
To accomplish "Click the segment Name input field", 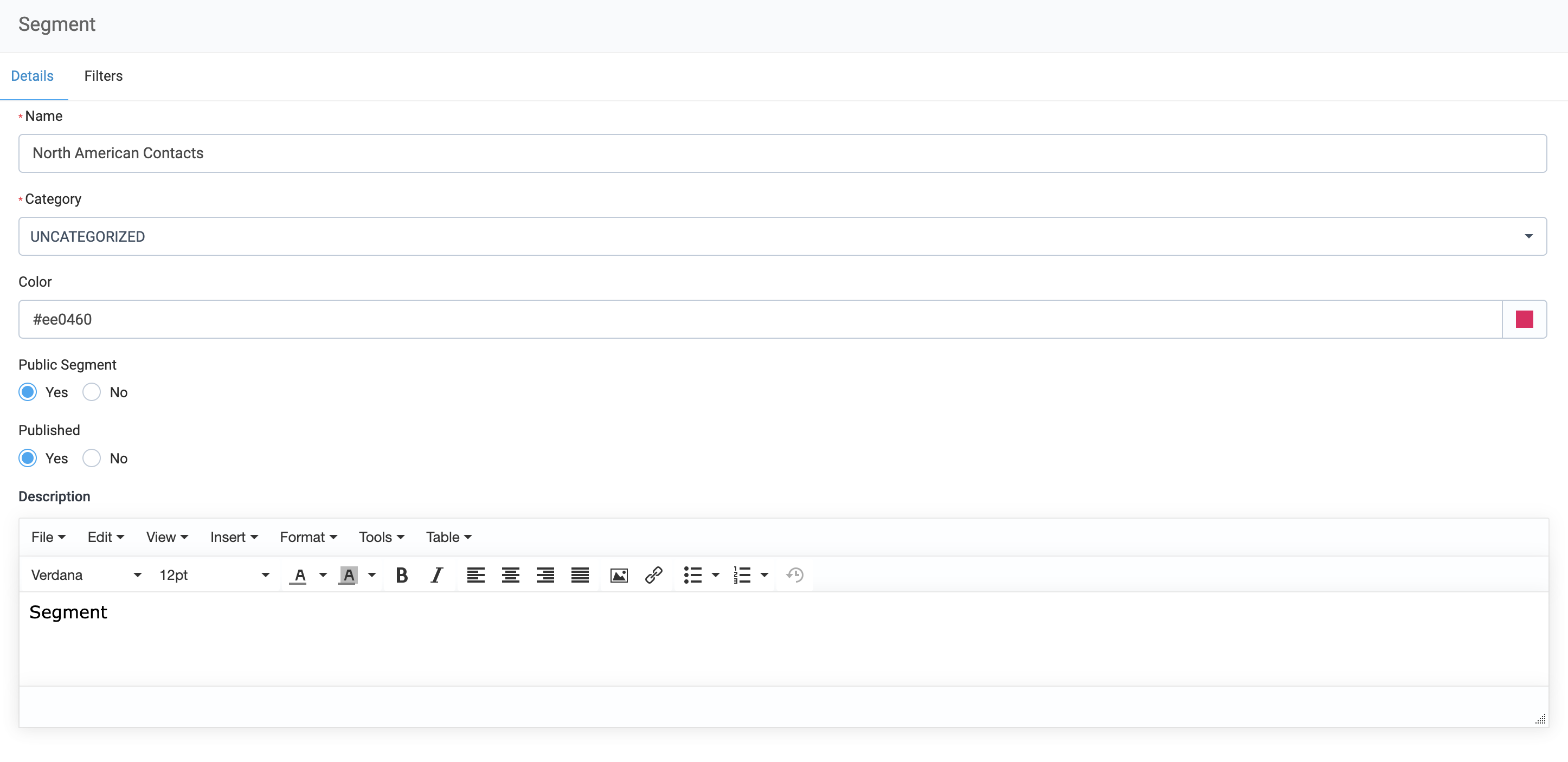I will [x=782, y=153].
